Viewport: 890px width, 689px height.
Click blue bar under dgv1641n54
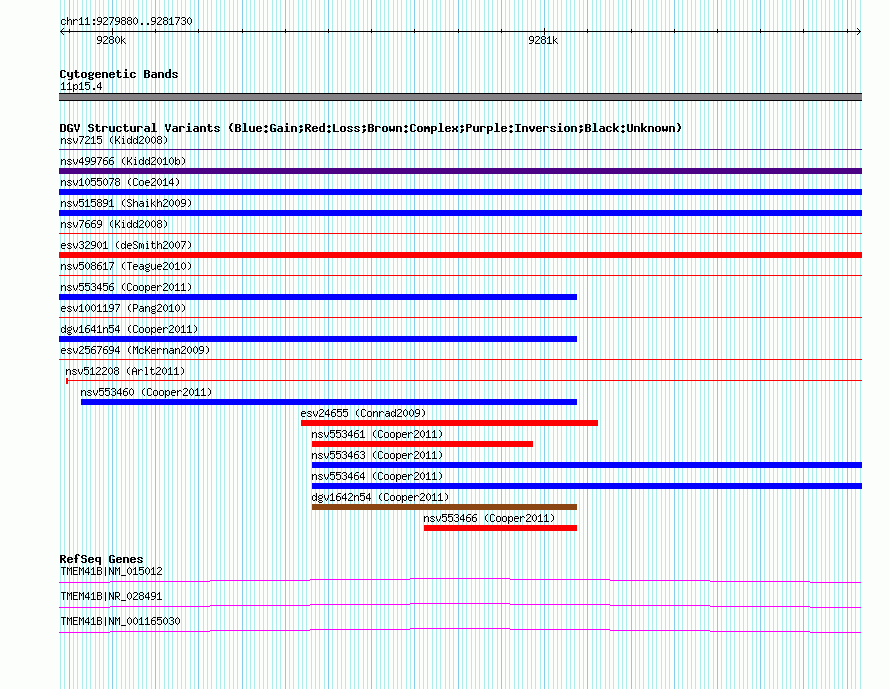coord(318,339)
